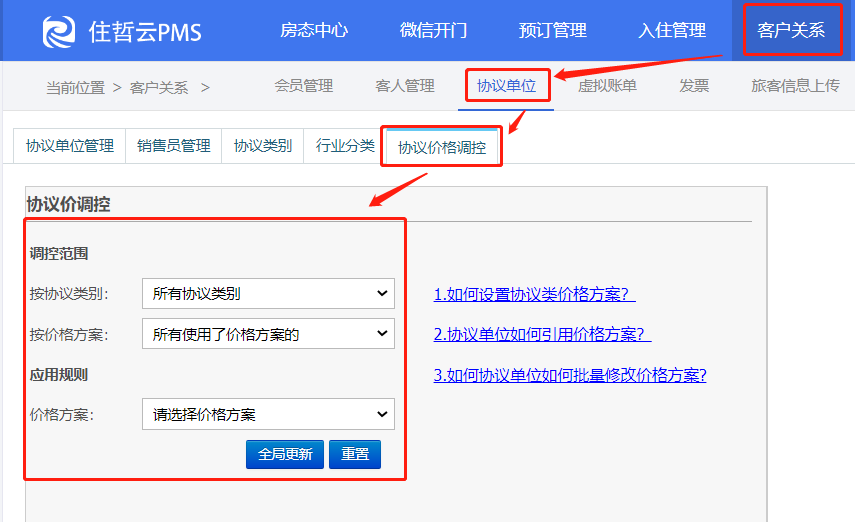Viewport: 855px width, 522px height.
Task: Switch to the 协议单位管理 tab
Action: [70, 146]
